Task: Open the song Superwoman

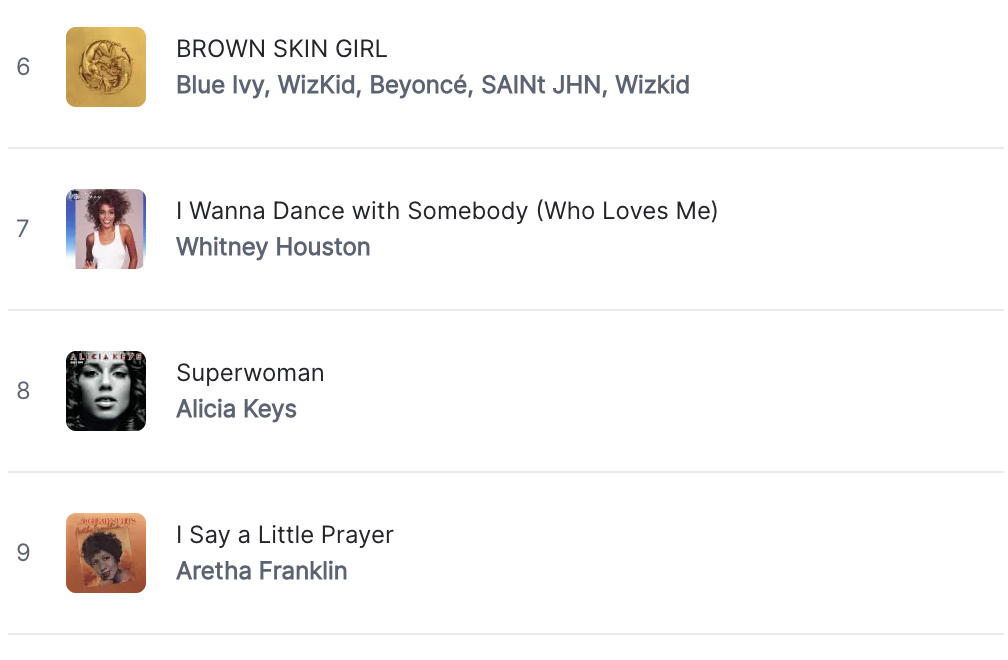Action: click(250, 373)
